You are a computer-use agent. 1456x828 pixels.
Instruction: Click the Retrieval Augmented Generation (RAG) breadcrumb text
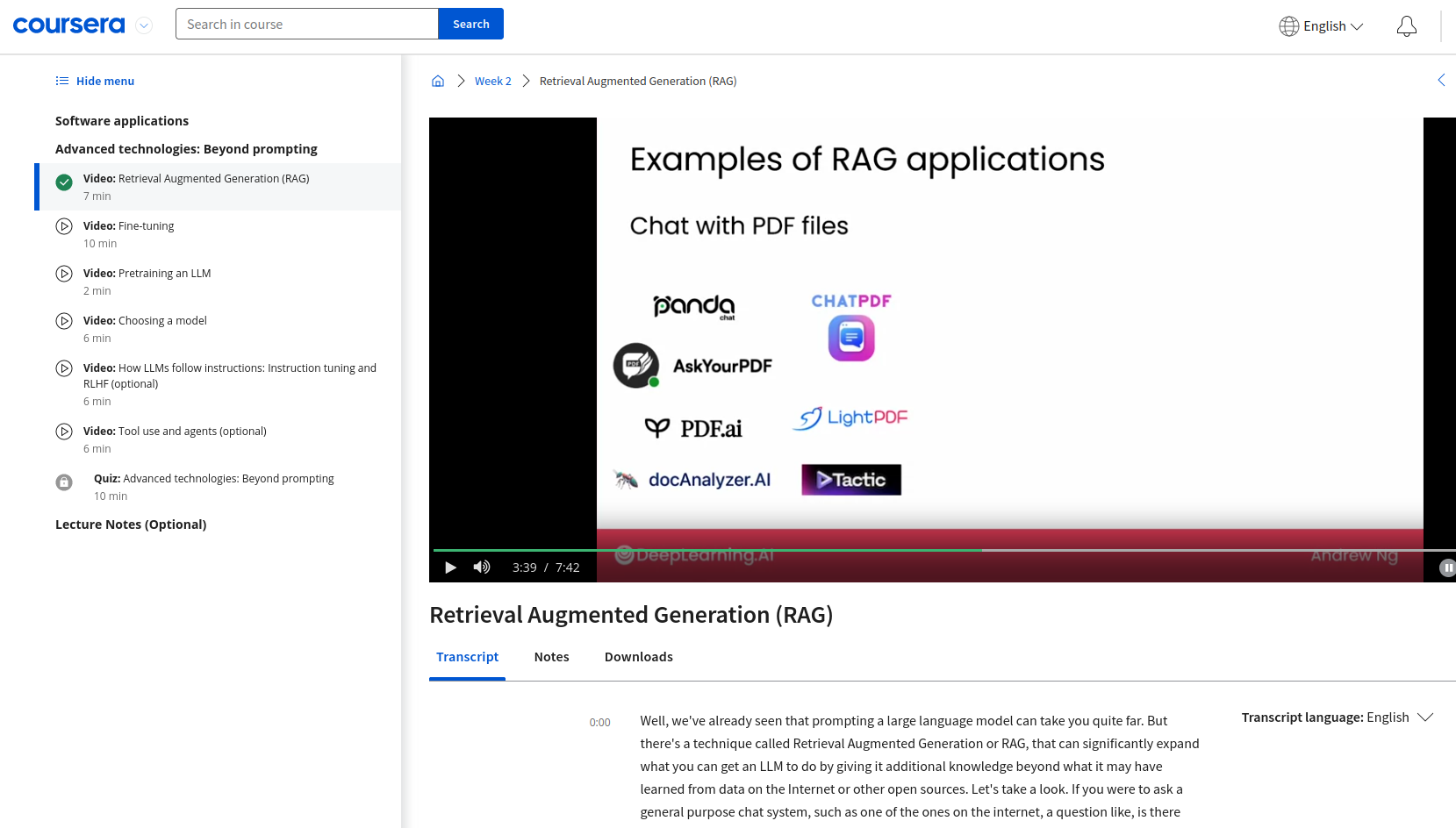pyautogui.click(x=638, y=81)
